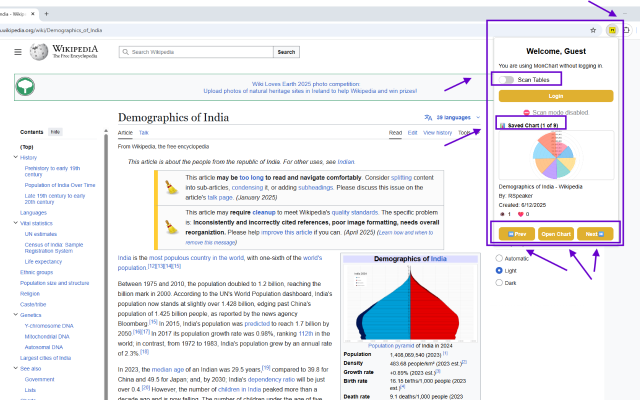Collapse the Genetics section in contents

pyautogui.click(x=16, y=315)
